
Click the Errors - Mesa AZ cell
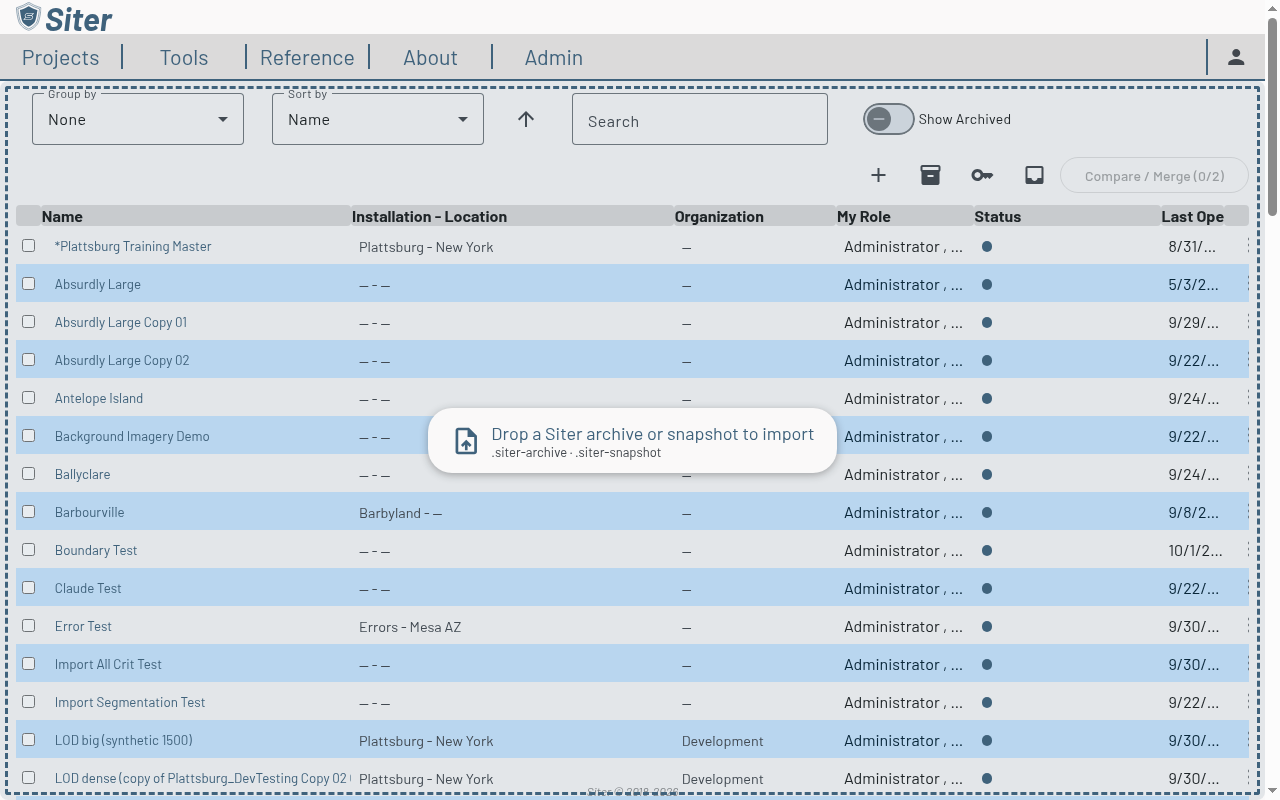click(x=410, y=627)
